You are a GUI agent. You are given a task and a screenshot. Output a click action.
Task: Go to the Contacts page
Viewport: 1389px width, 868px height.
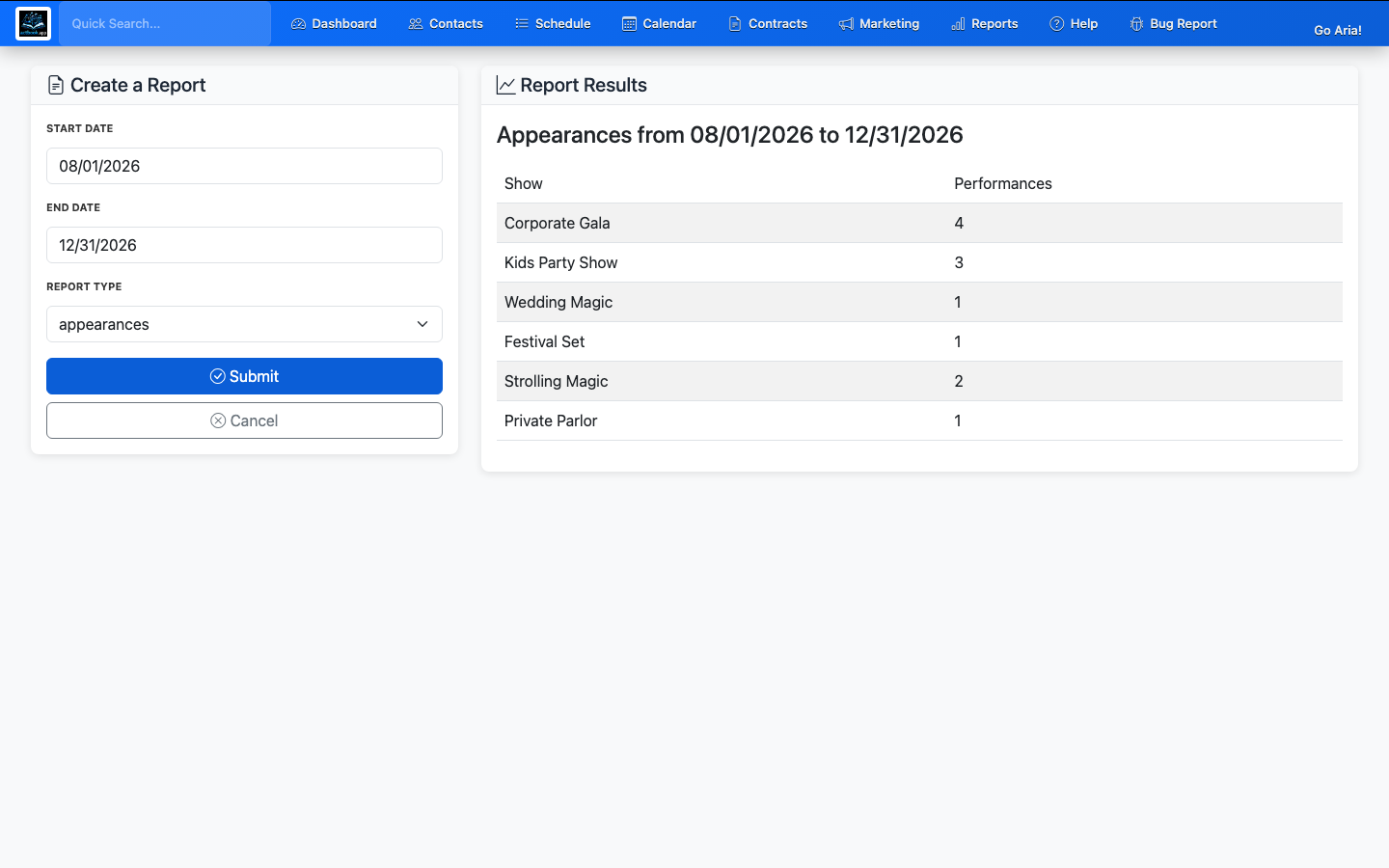(446, 23)
